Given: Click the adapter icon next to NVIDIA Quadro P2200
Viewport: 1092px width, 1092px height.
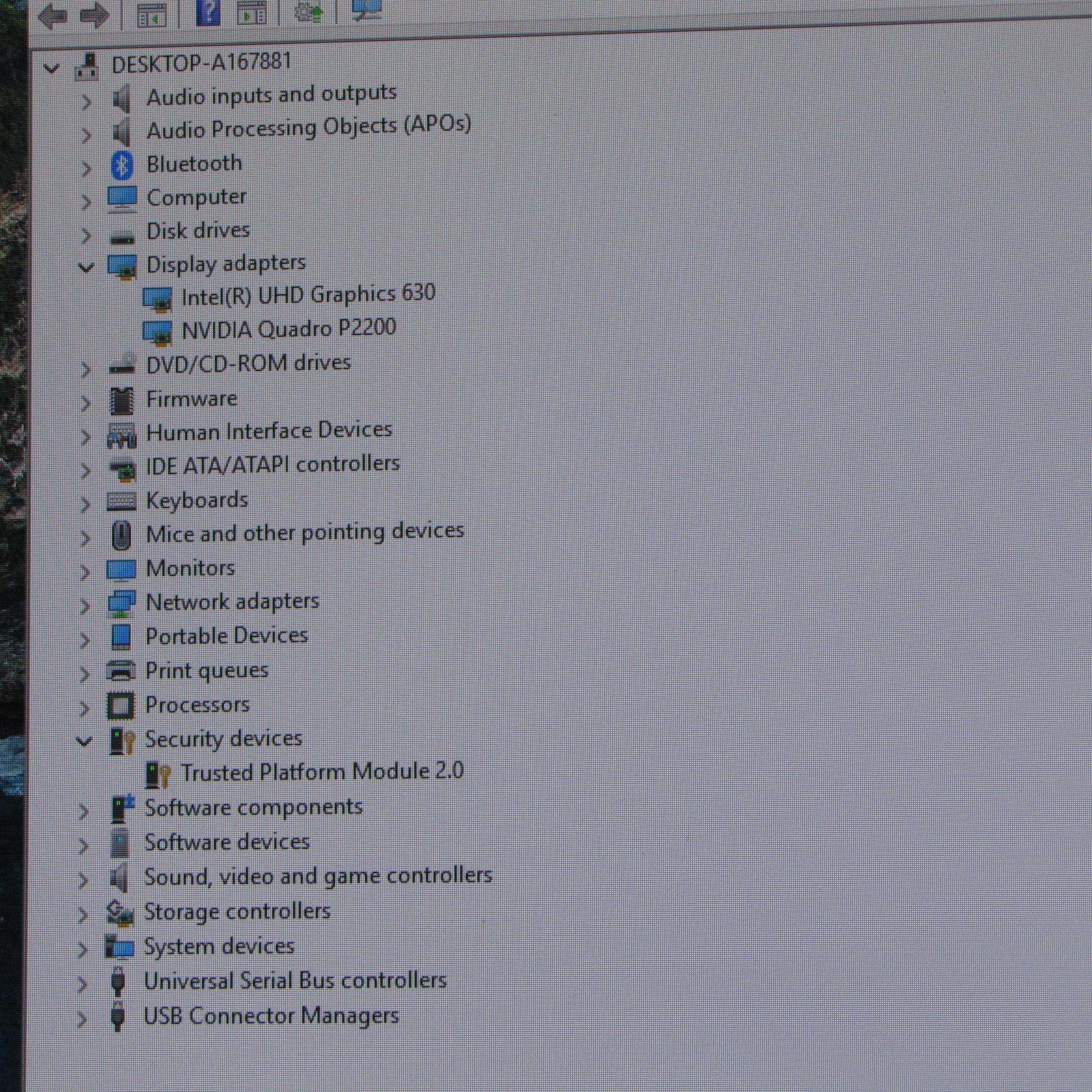Looking at the screenshot, I should tap(157, 333).
